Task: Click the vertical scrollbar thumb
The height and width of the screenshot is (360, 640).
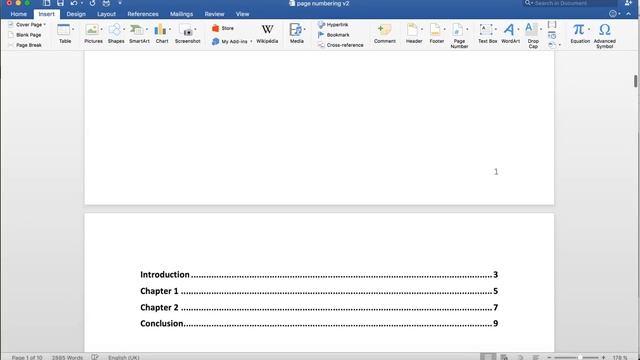Action: tap(636, 81)
